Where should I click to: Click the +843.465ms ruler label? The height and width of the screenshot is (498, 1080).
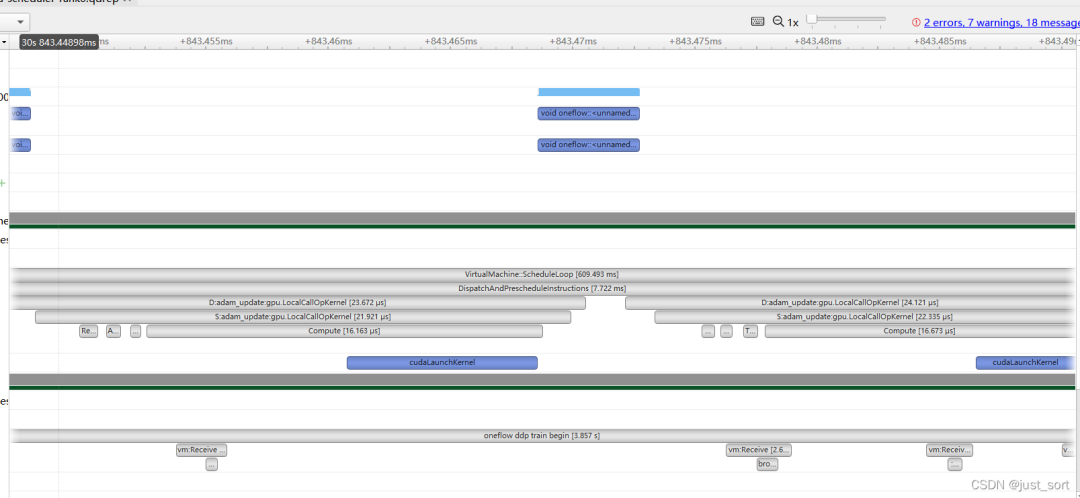tap(451, 41)
